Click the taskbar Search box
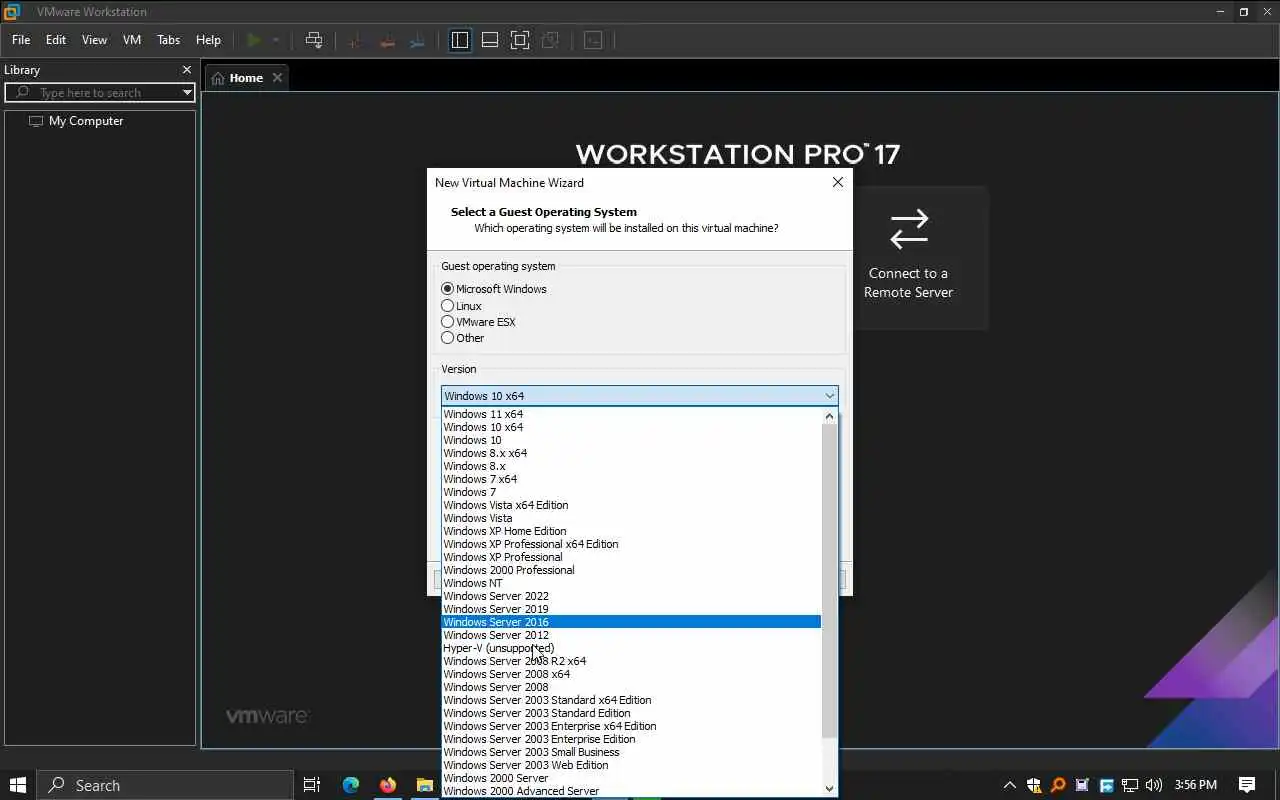1280x800 pixels. [165, 785]
